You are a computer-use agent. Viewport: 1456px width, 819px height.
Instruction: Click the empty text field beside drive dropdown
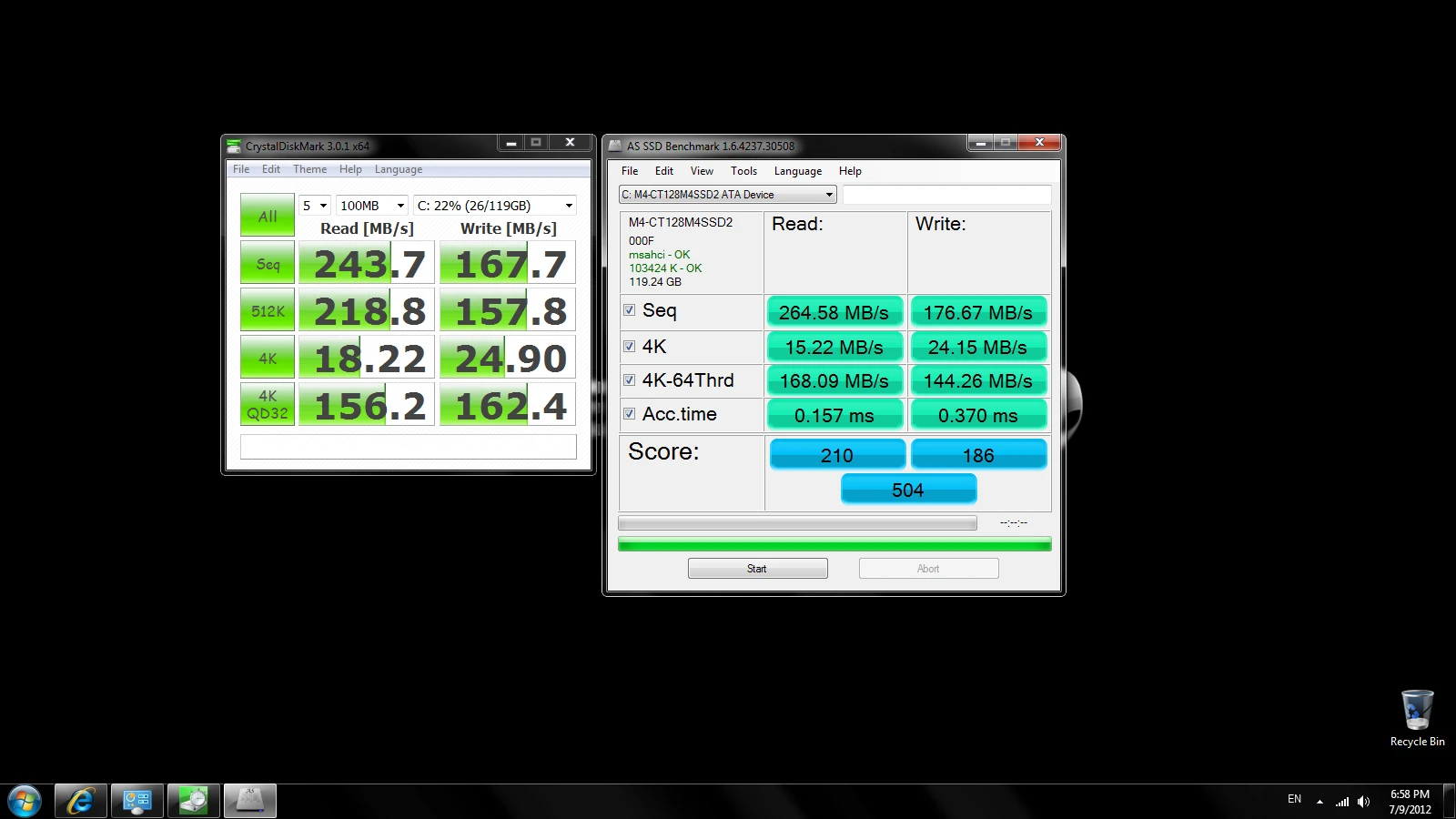point(946,195)
